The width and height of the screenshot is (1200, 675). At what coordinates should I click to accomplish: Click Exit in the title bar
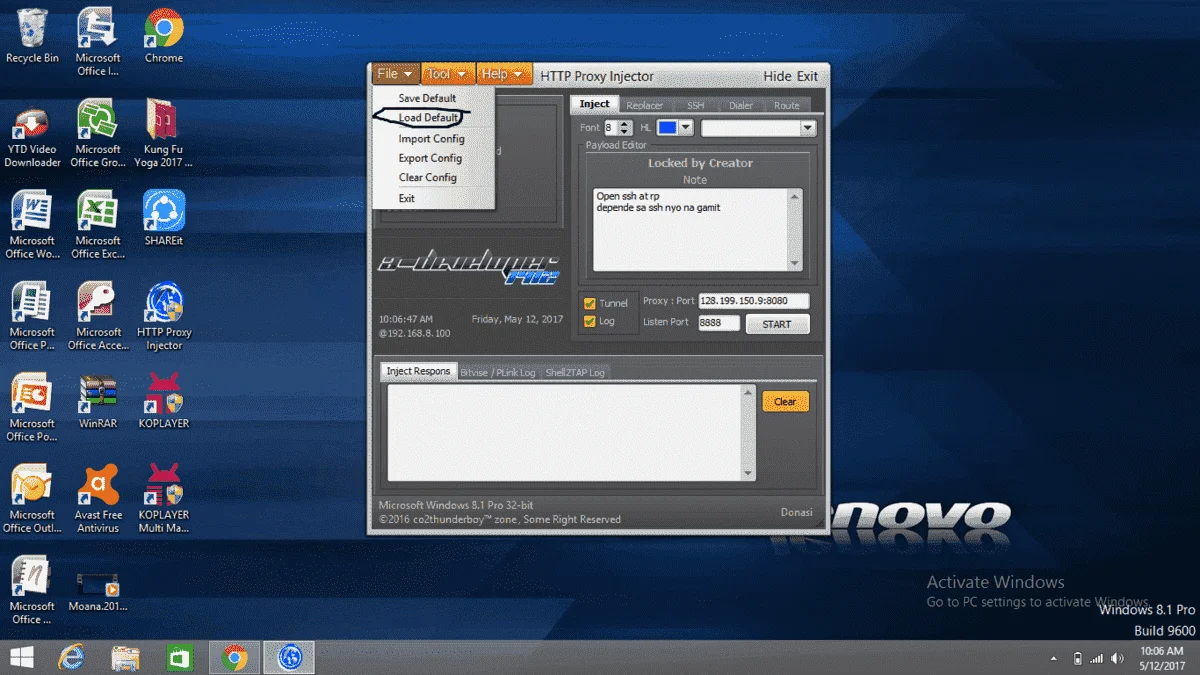click(x=807, y=76)
